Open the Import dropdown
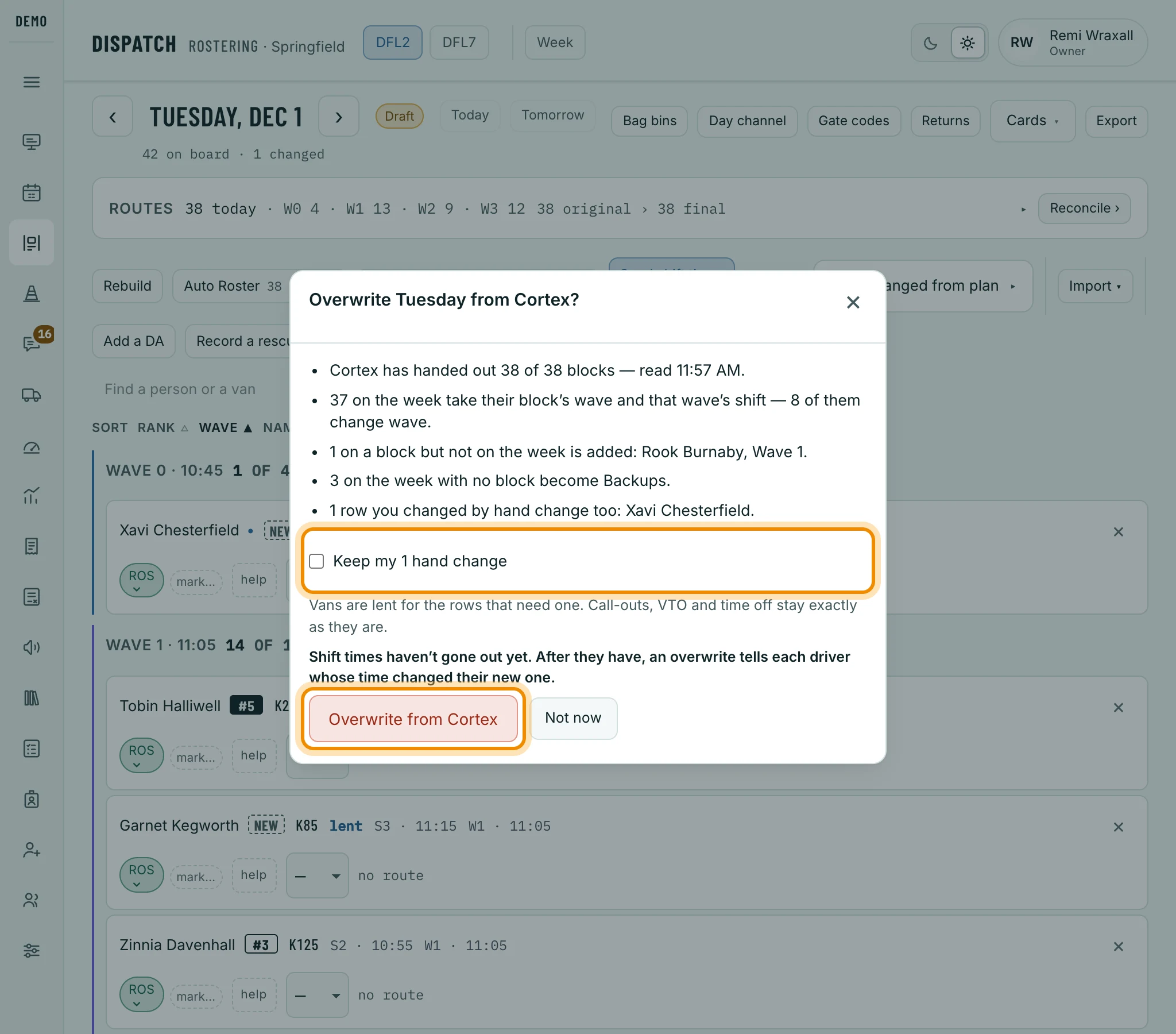This screenshot has height=1034, width=1176. pyautogui.click(x=1095, y=286)
